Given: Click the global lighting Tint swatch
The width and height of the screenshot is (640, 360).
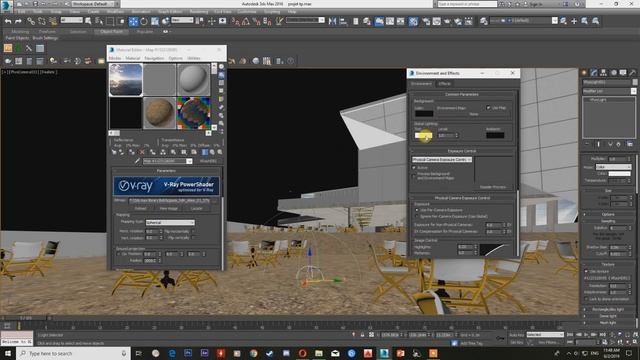Looking at the screenshot, I should [x=424, y=135].
